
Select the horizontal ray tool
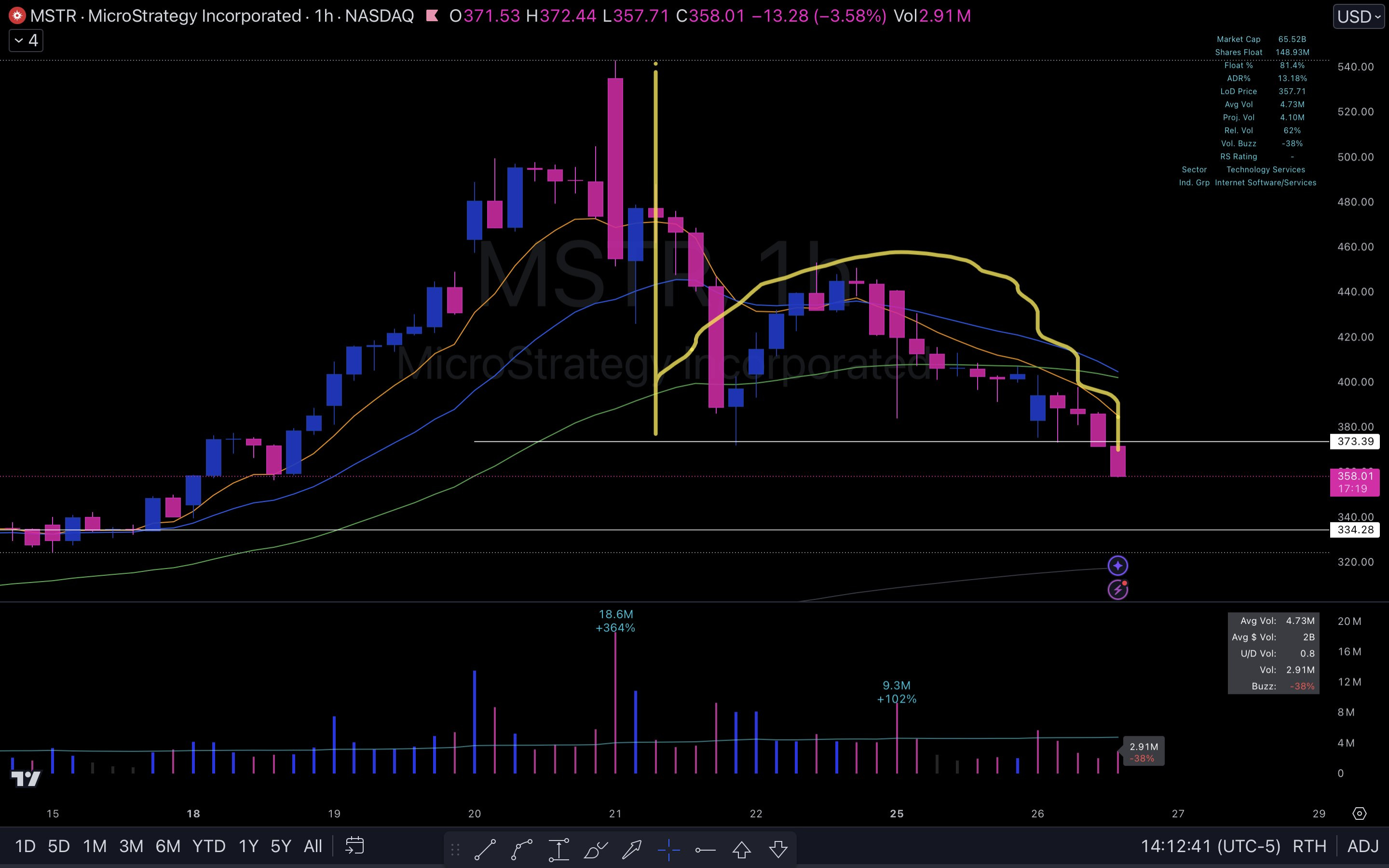pos(706,849)
